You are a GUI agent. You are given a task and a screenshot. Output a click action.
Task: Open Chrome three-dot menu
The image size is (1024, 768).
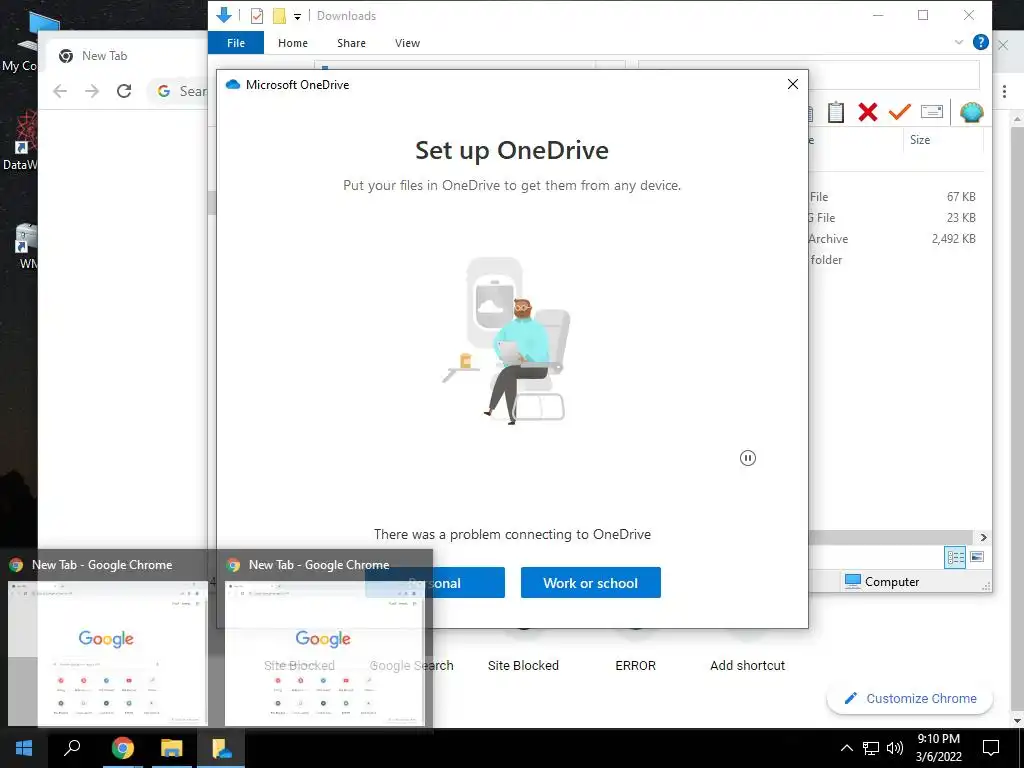[1004, 91]
